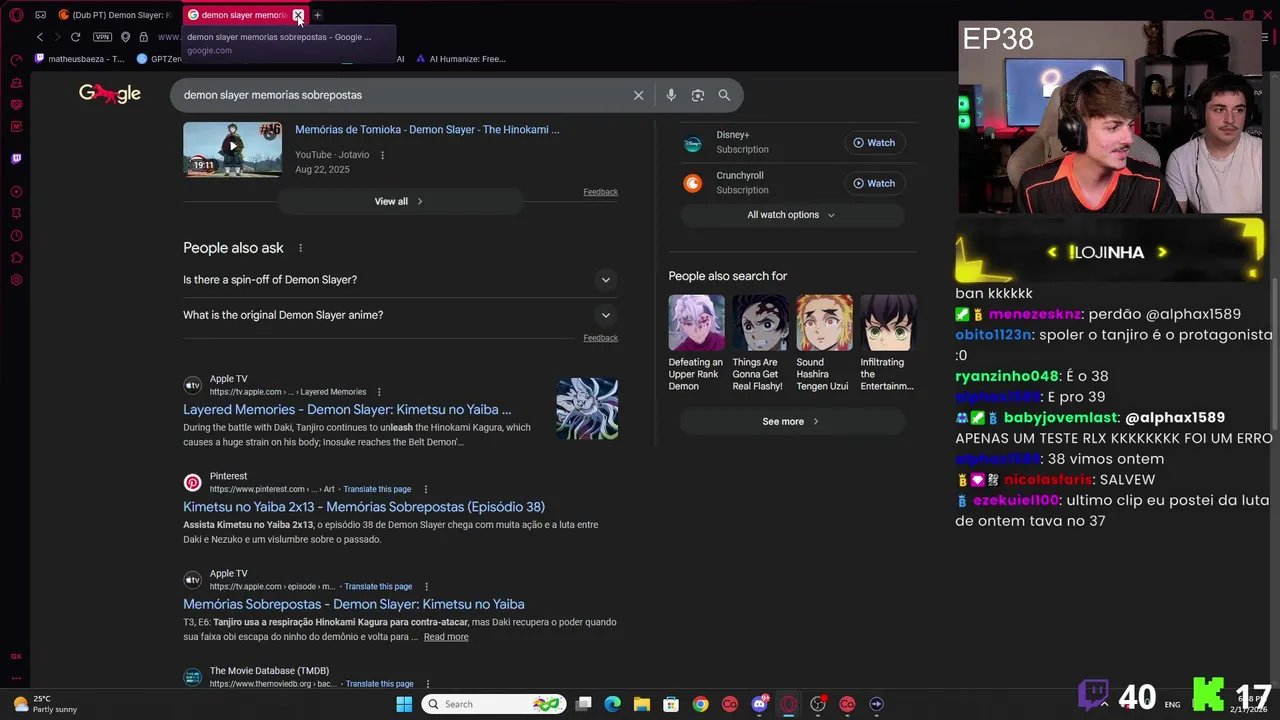Image resolution: width=1280 pixels, height=720 pixels.
Task: Open options for the Jotavio YouTube video
Action: [382, 155]
